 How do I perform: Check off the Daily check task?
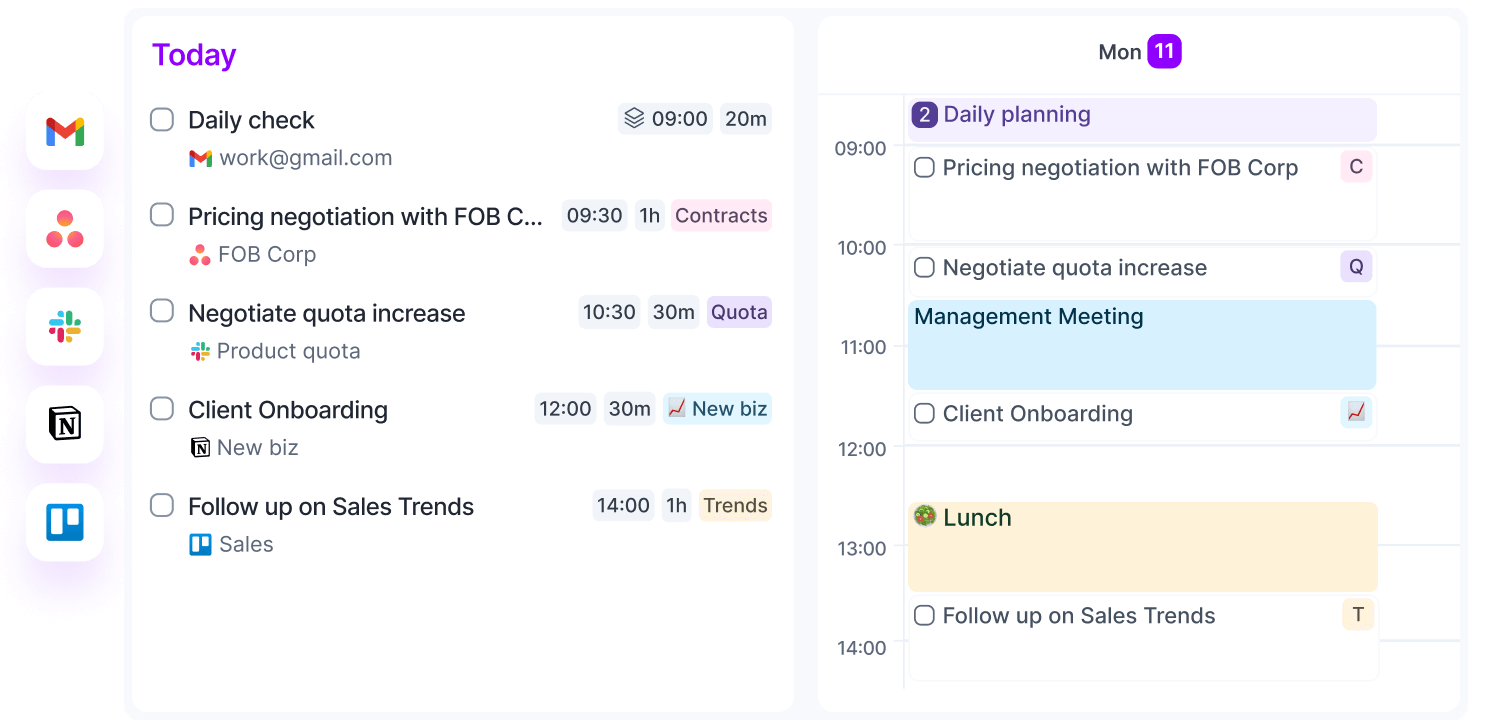[162, 119]
